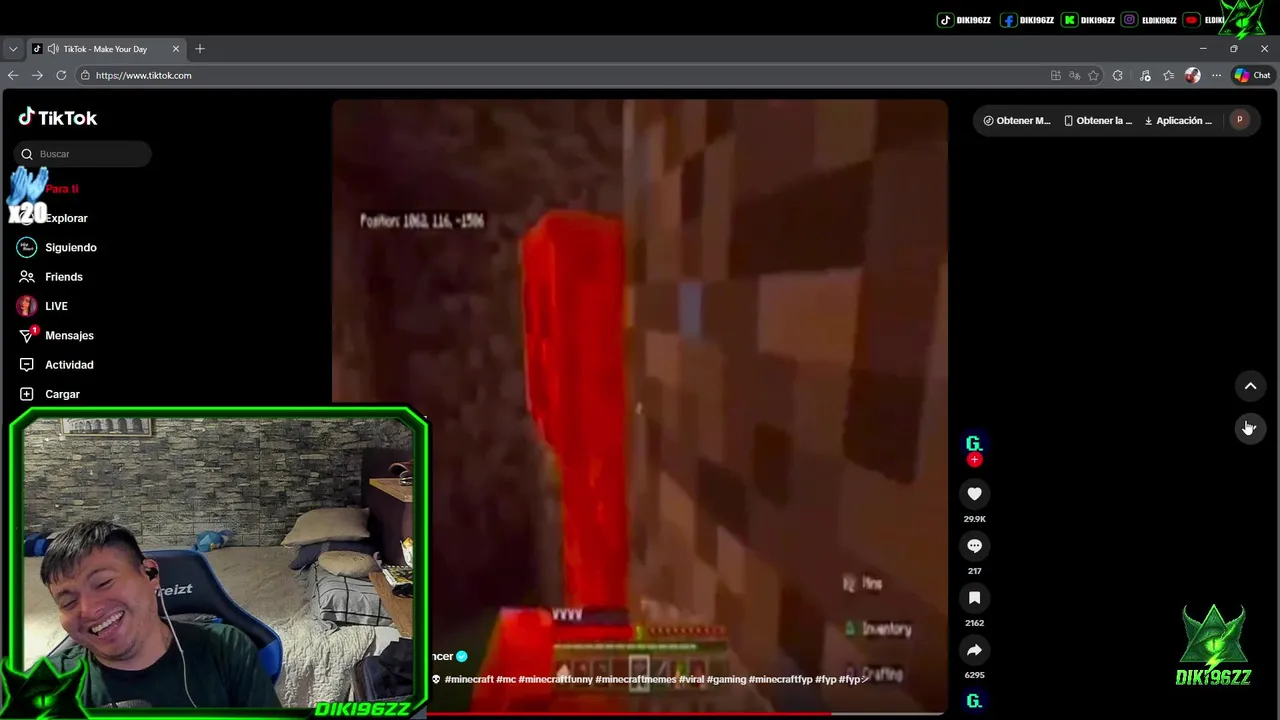Open the LIVE section

point(43,306)
